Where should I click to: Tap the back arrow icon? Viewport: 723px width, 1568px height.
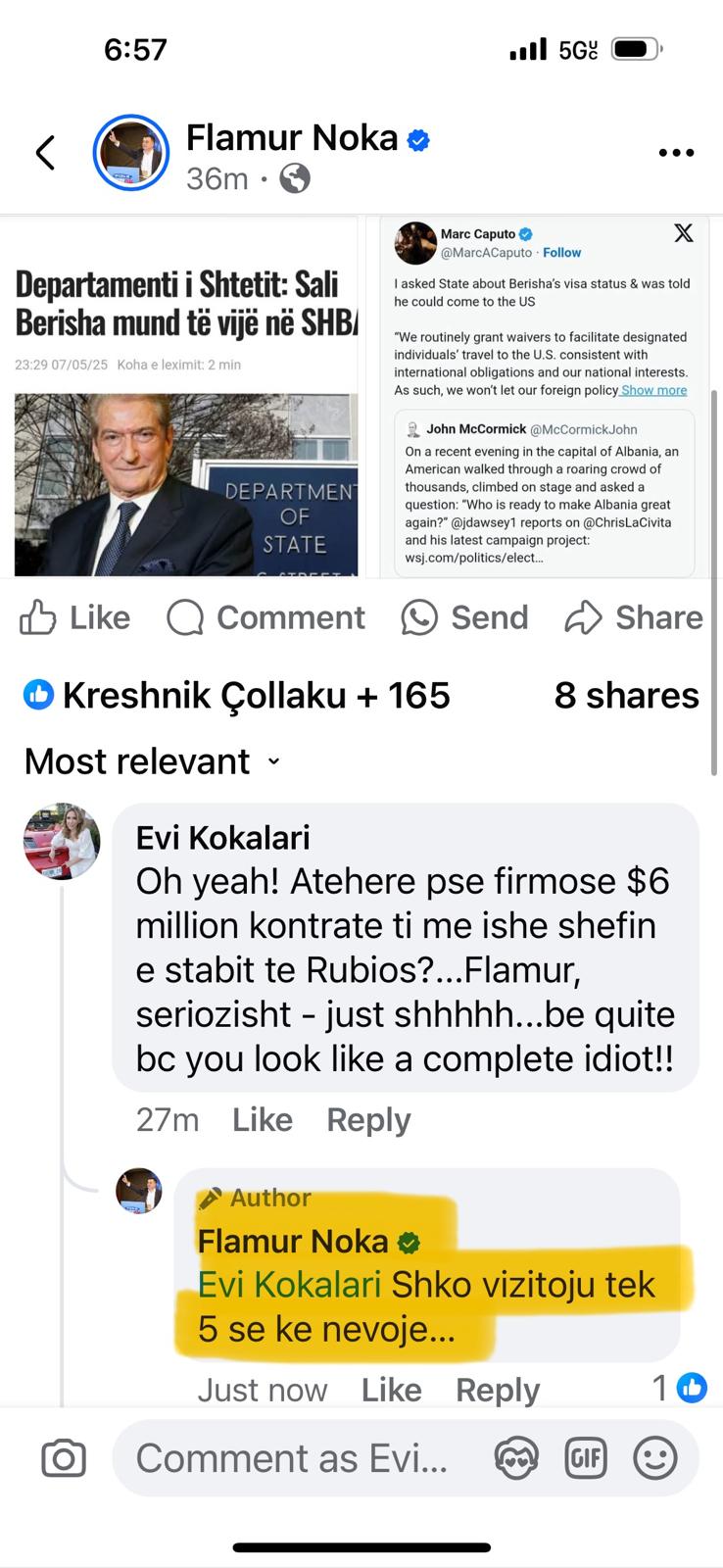45,153
